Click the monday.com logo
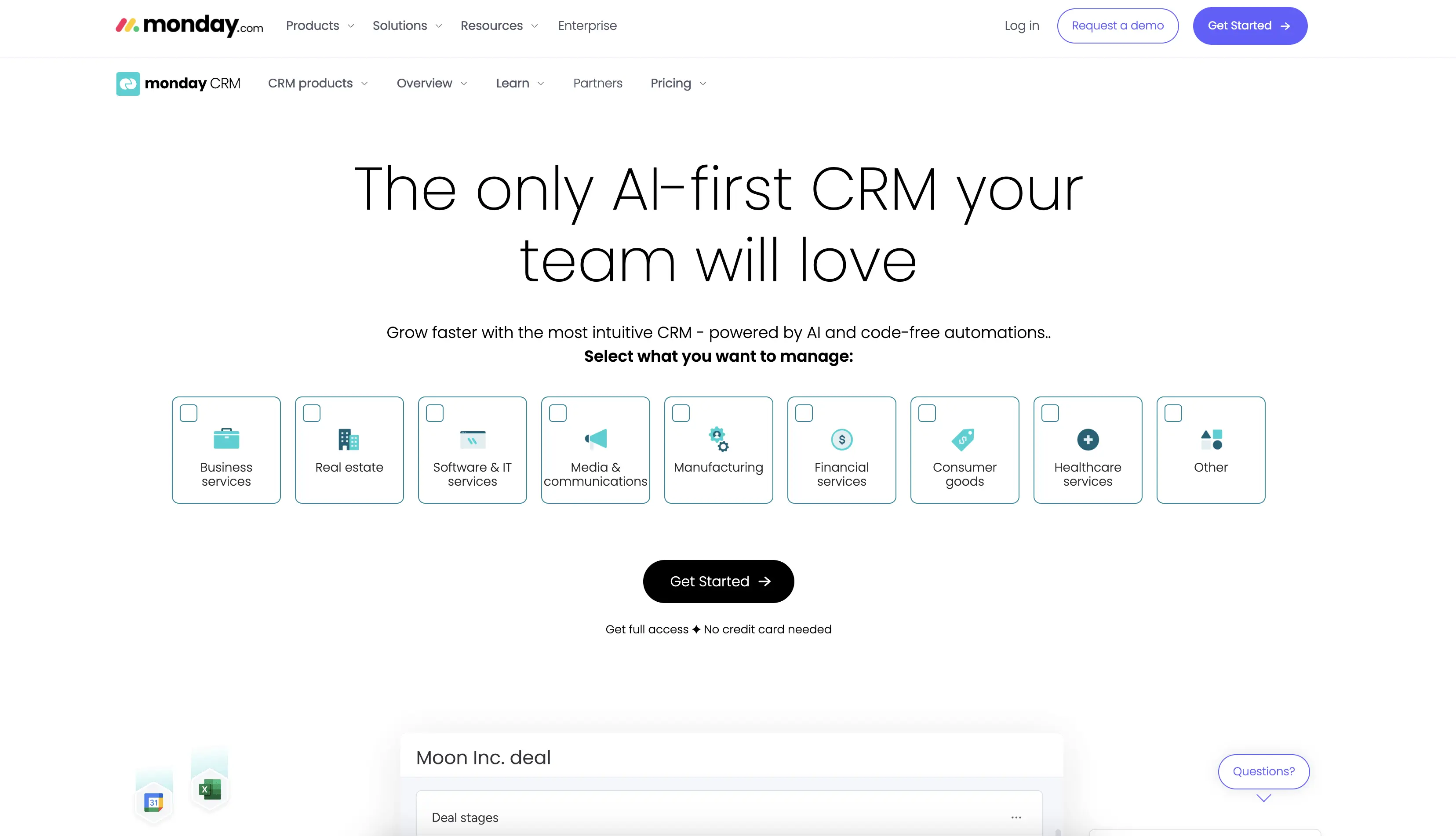This screenshot has height=836, width=1456. click(x=189, y=25)
